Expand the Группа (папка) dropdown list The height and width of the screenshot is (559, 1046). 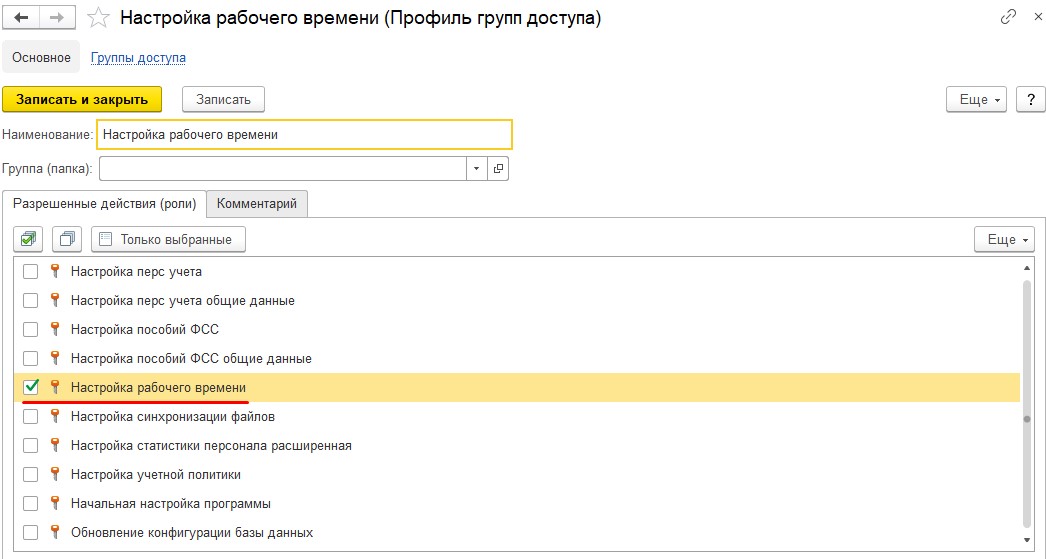pos(476,168)
